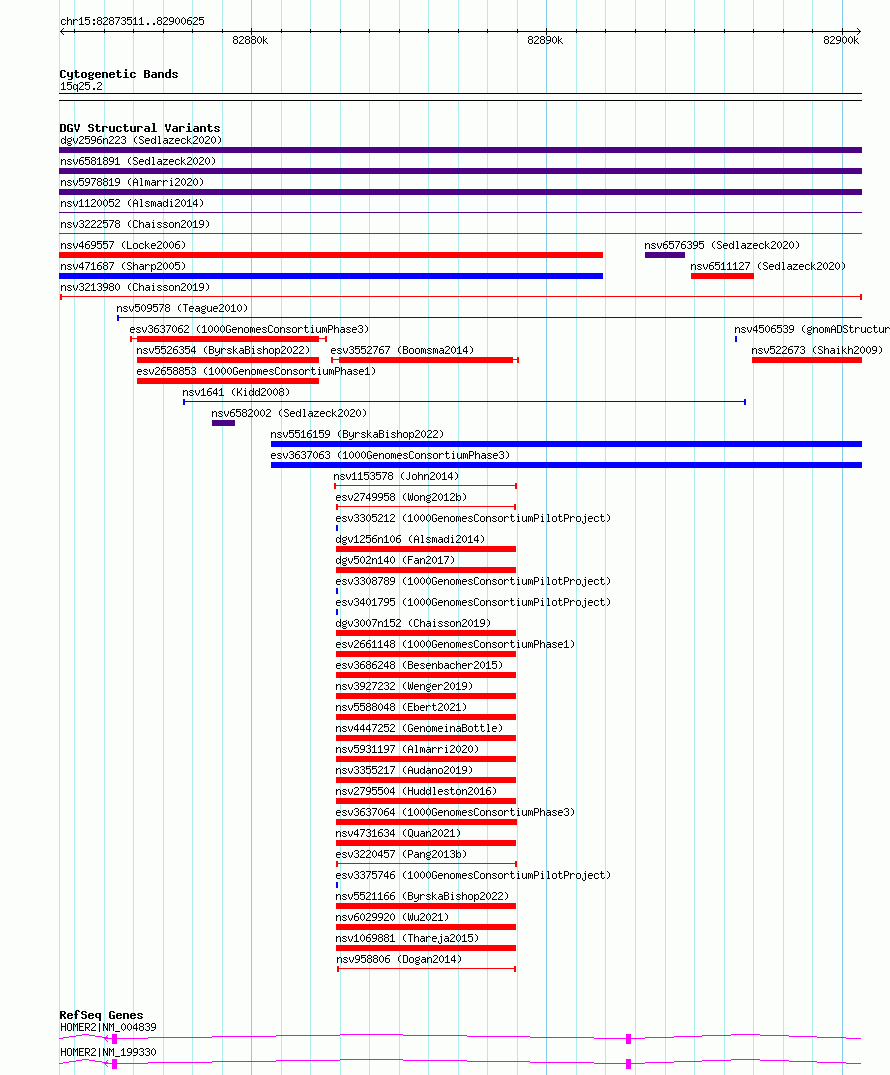Click the red bar of nsv469557
The width and height of the screenshot is (890, 1075).
[x=331, y=255]
